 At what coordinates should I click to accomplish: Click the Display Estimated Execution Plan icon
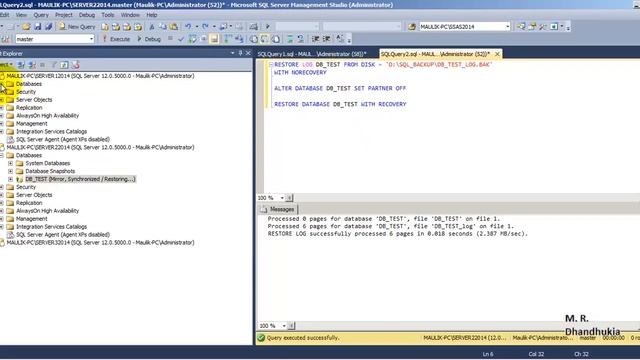[x=192, y=39]
